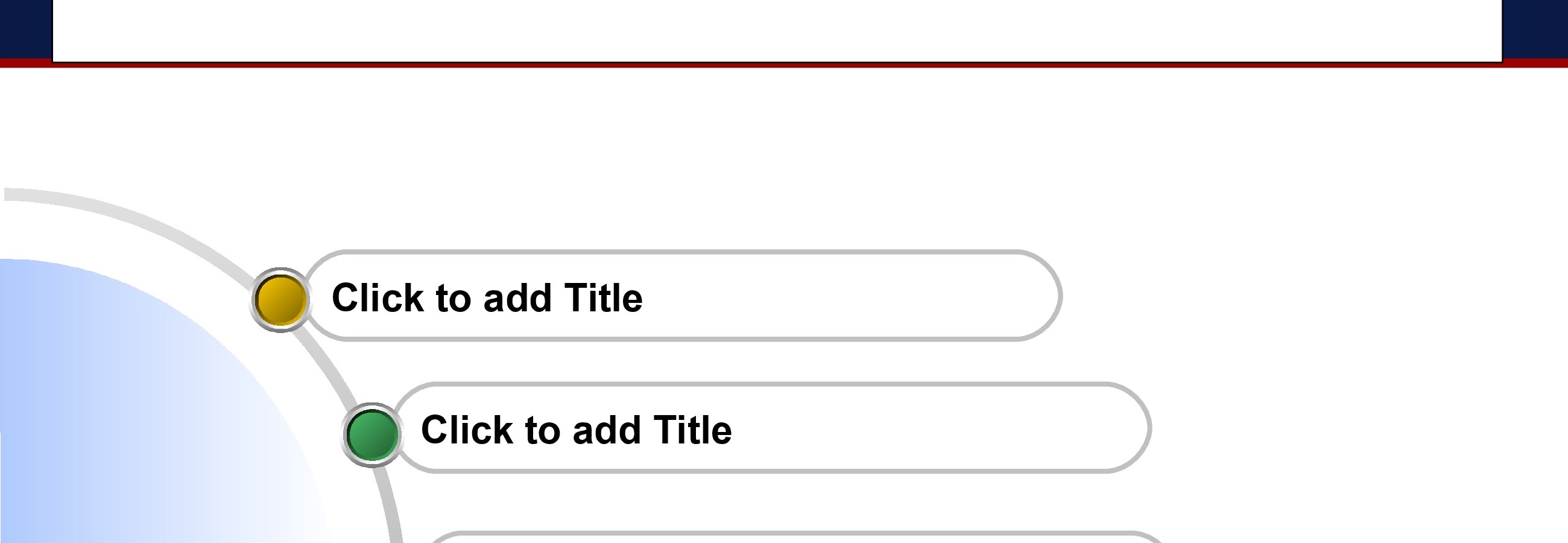1568x543 pixels.
Task: Select the yellow round bullet button
Action: coord(280,299)
